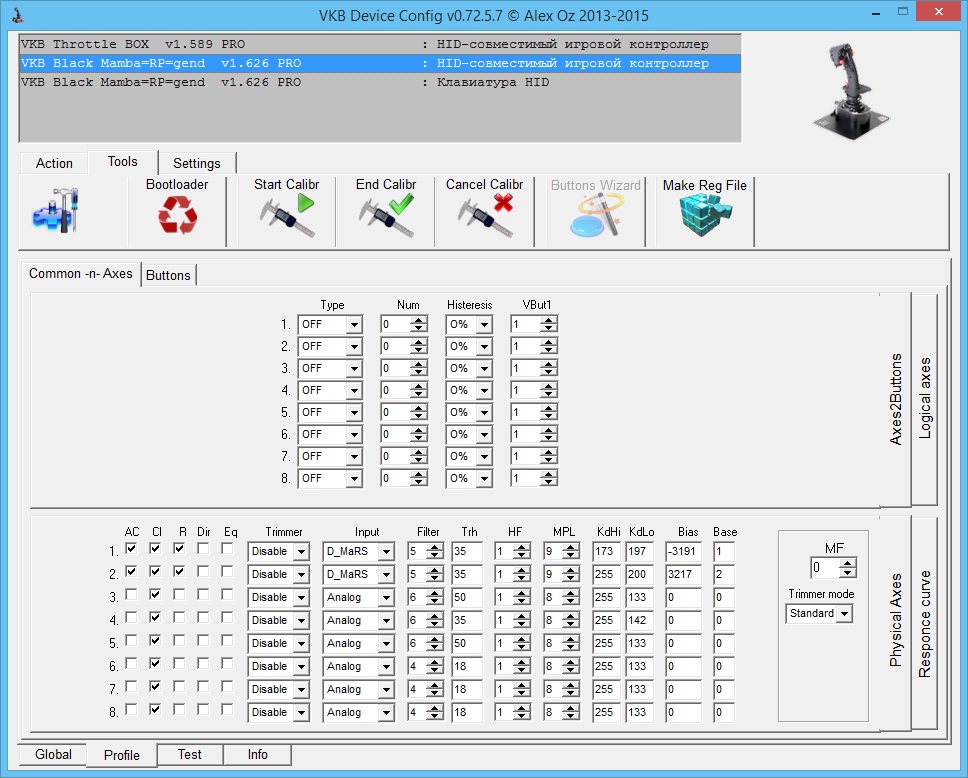
Task: Open the Trimmer dropdown for axis 1
Action: click(x=301, y=552)
